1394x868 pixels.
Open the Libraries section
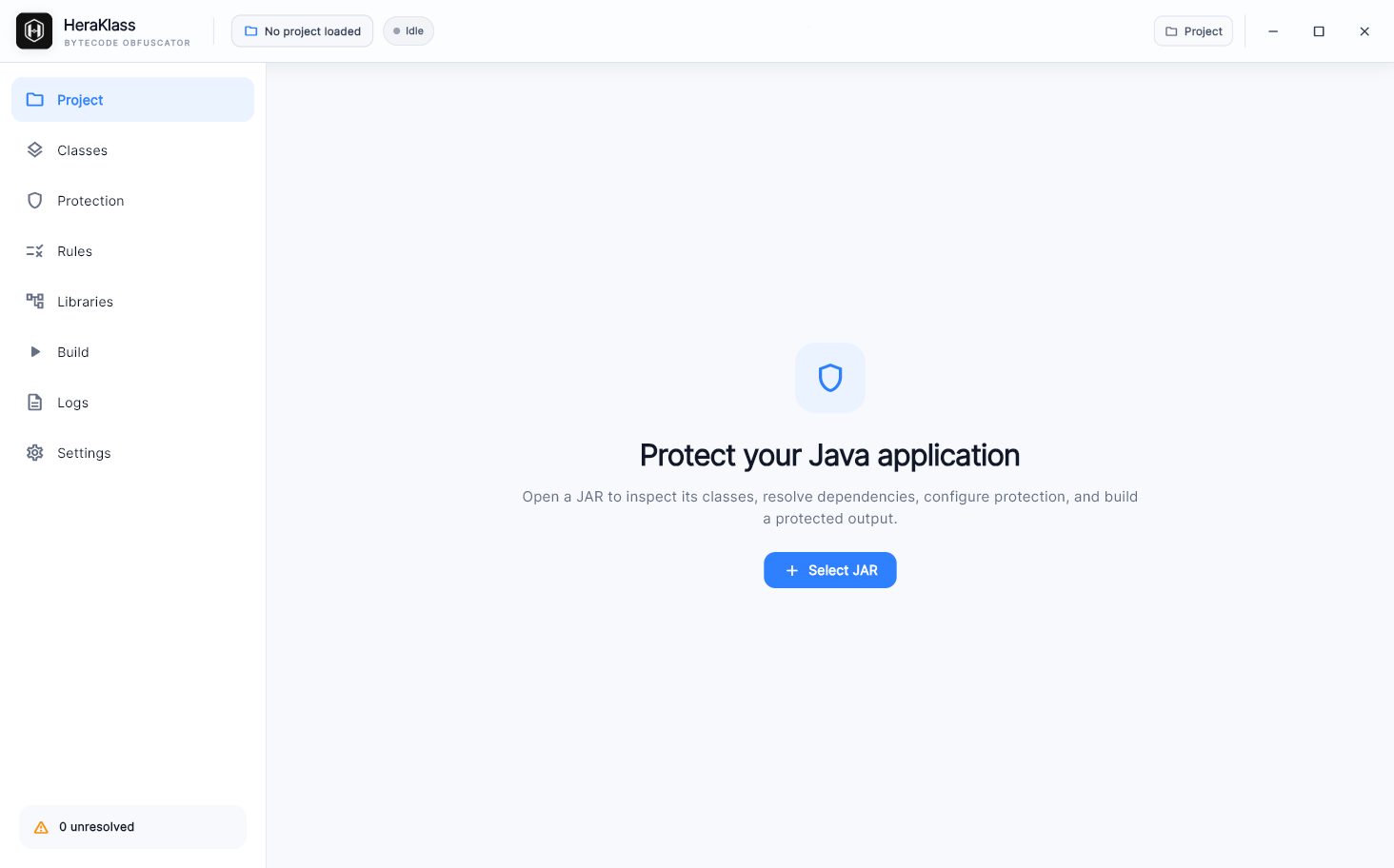132,302
